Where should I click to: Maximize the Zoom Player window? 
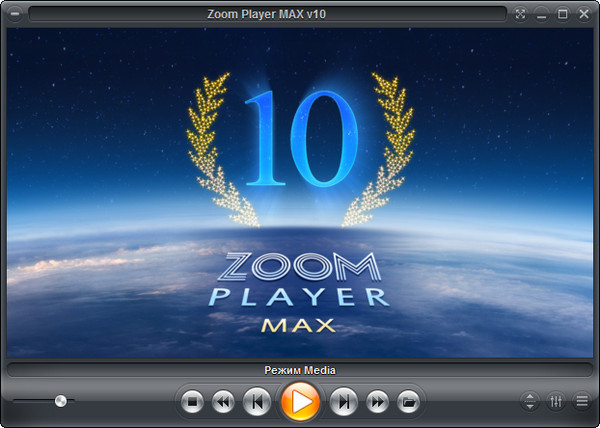coord(563,14)
